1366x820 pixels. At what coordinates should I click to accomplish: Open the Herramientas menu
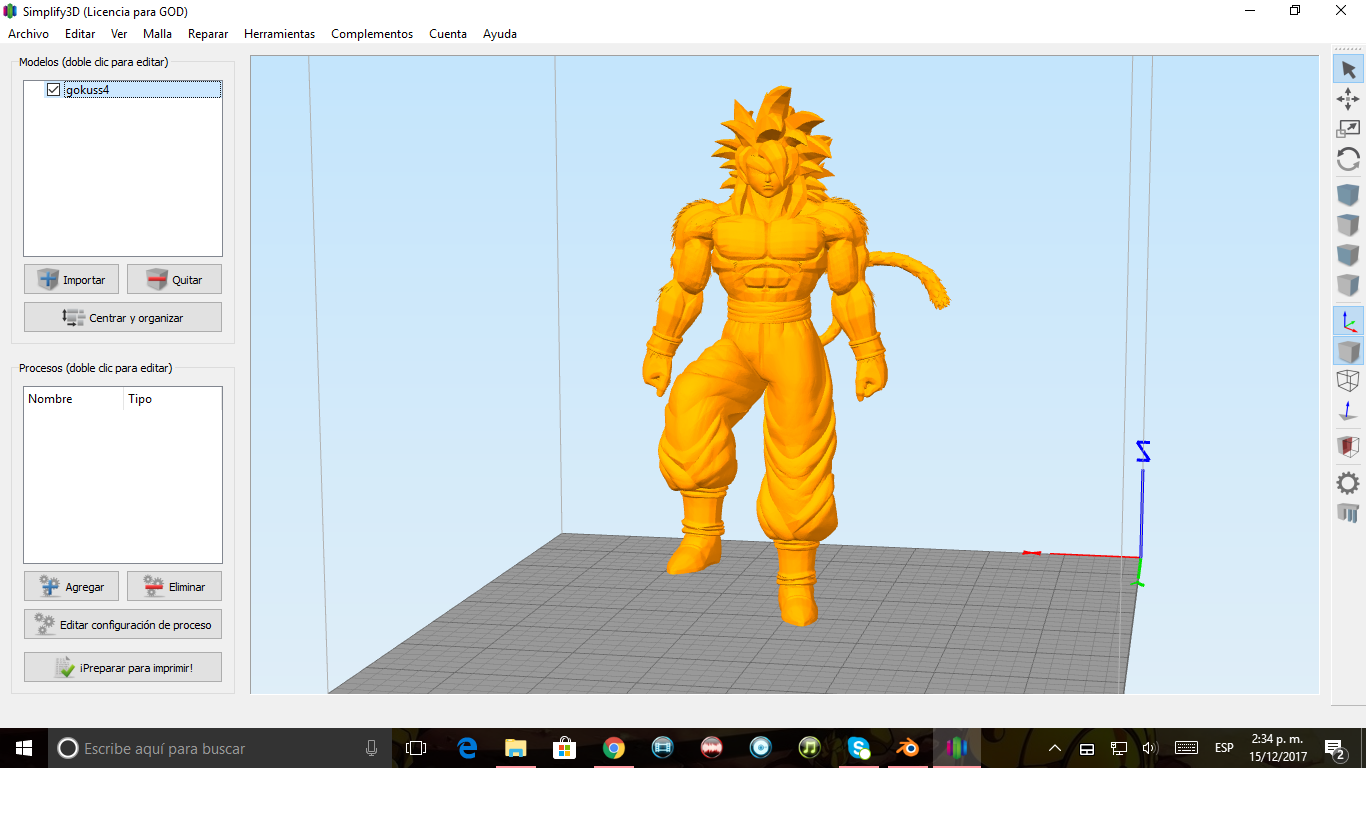coord(279,34)
